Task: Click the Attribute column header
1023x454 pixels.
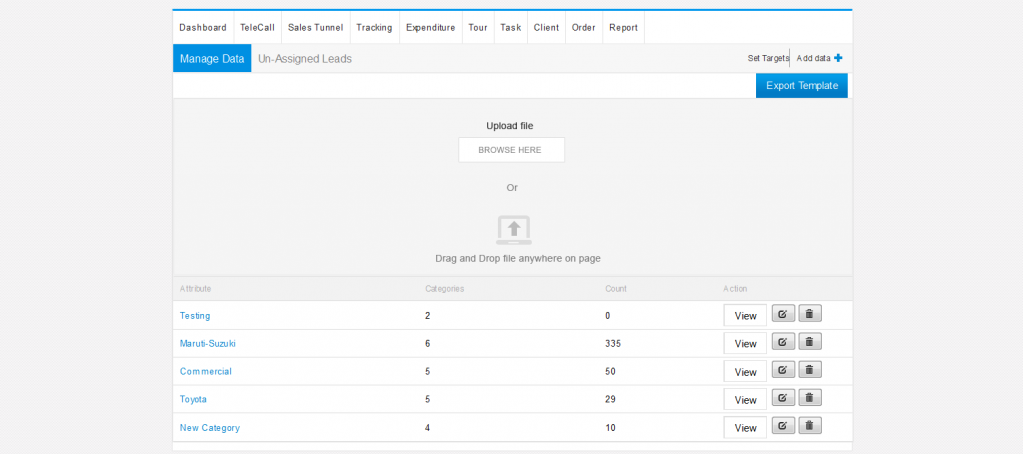Action: coord(196,288)
